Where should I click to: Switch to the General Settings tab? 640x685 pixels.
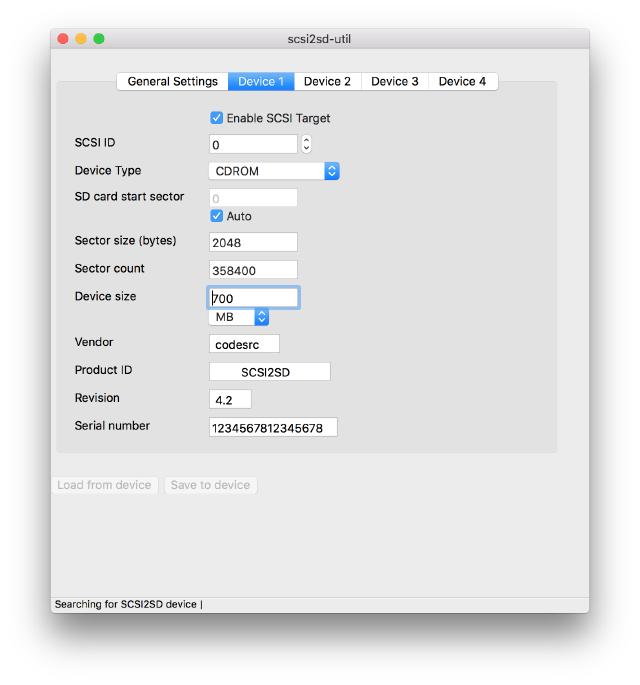[x=172, y=82]
